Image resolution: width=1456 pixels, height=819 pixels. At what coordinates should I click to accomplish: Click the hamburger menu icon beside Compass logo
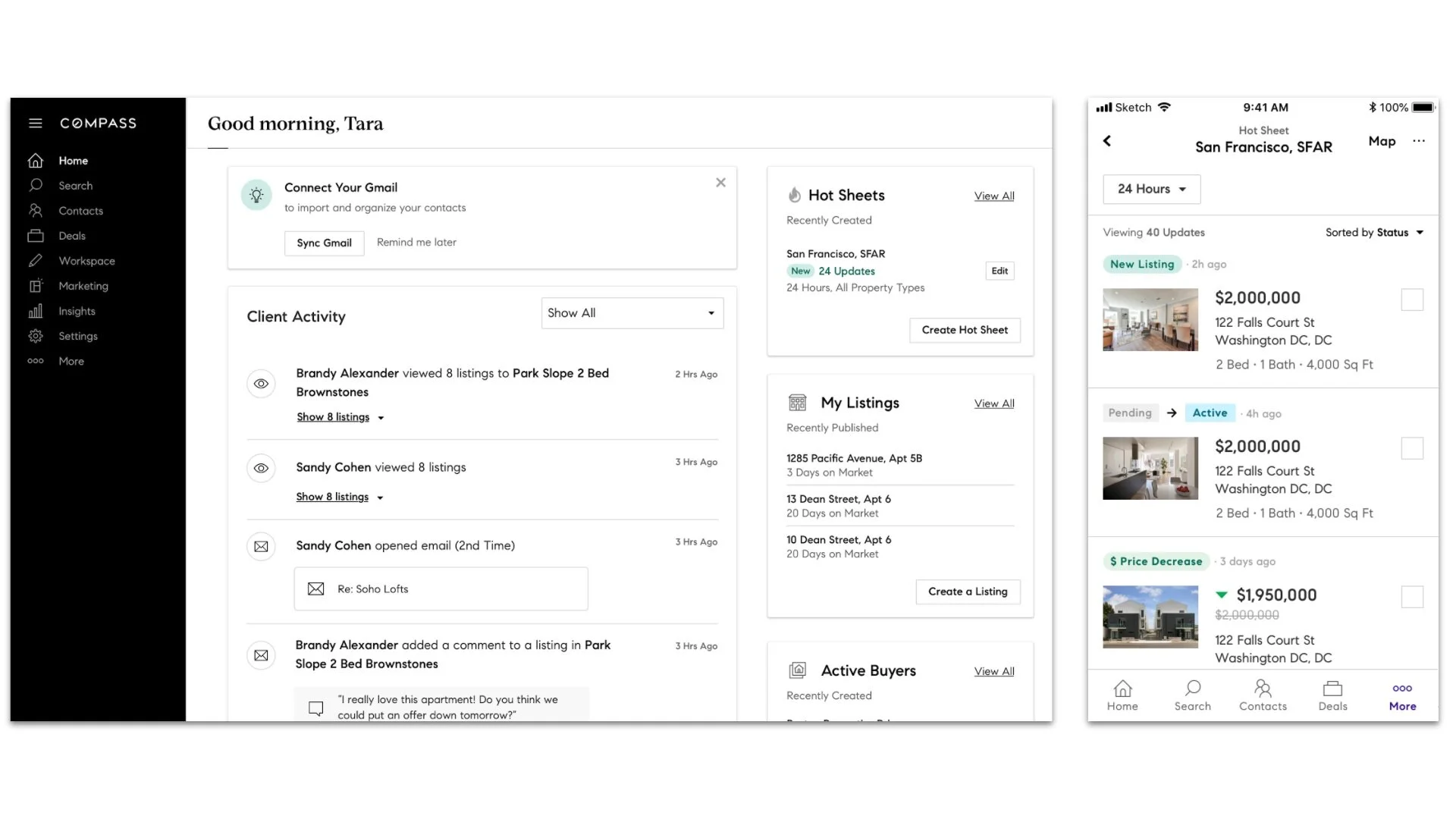coord(35,123)
